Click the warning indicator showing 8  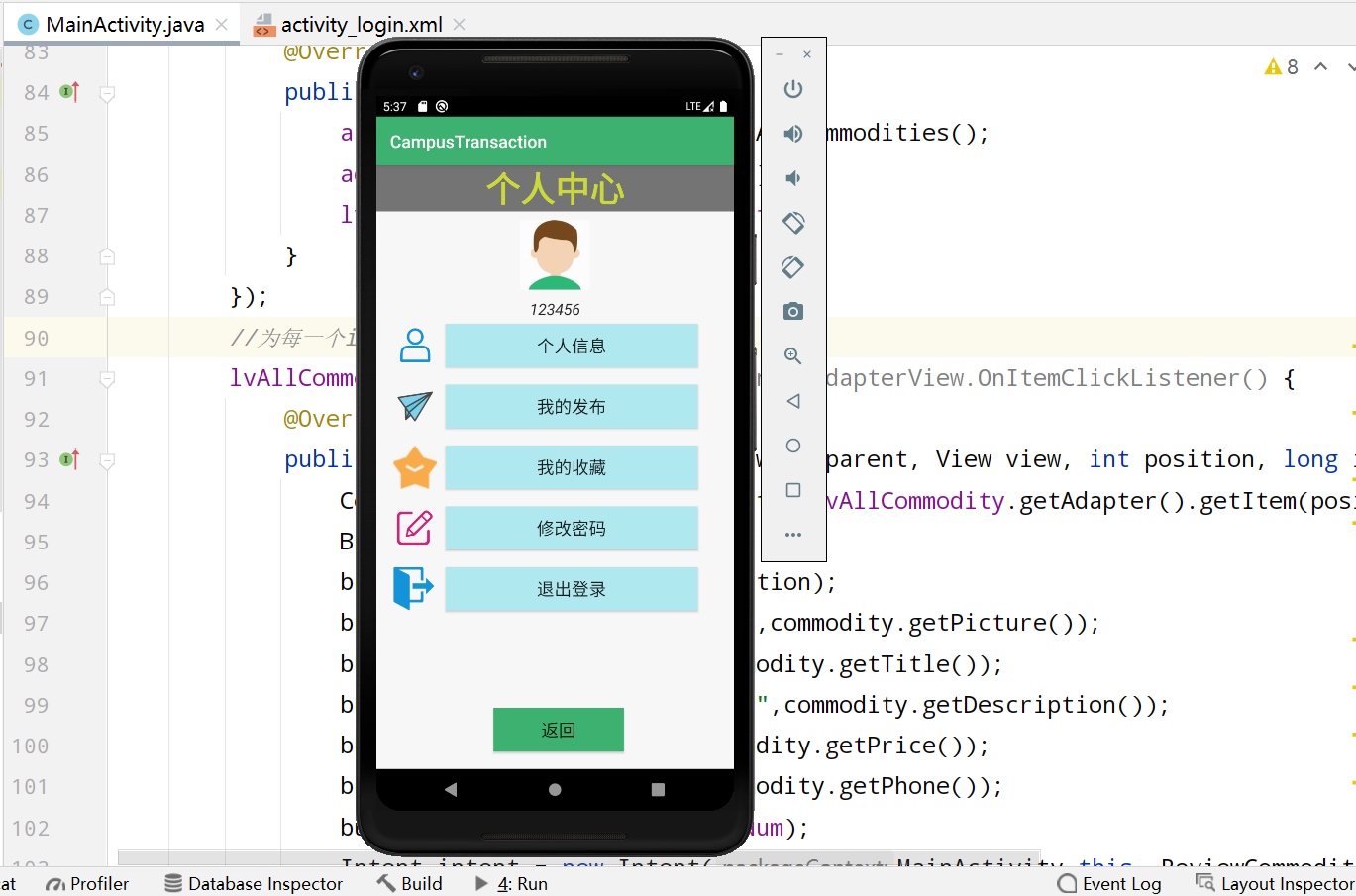(1282, 66)
